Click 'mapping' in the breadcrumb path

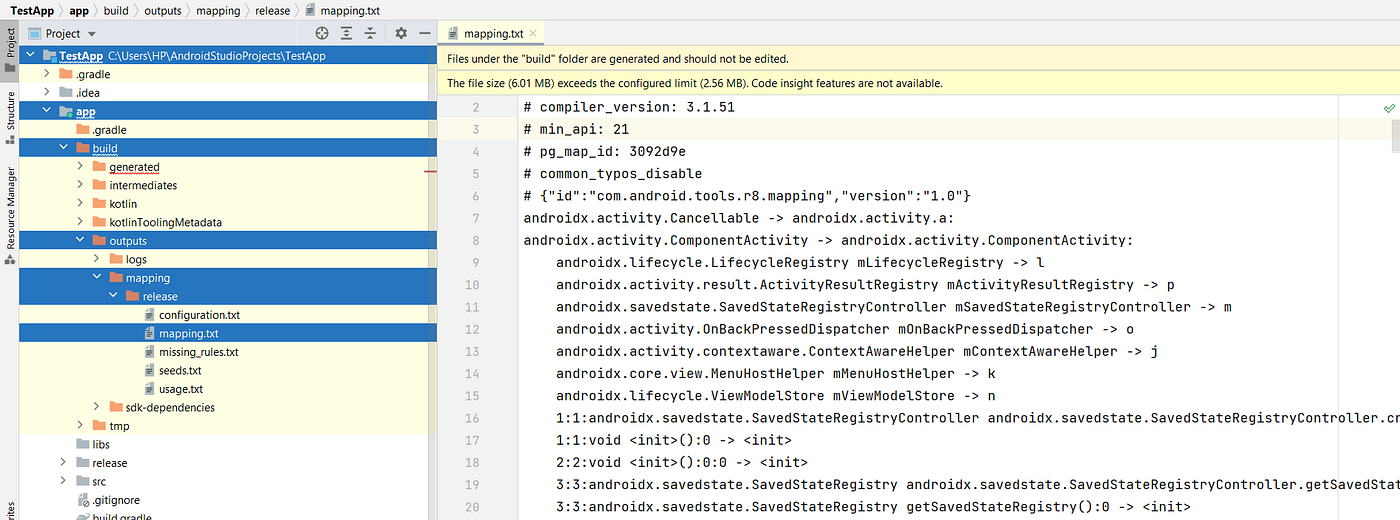218,10
